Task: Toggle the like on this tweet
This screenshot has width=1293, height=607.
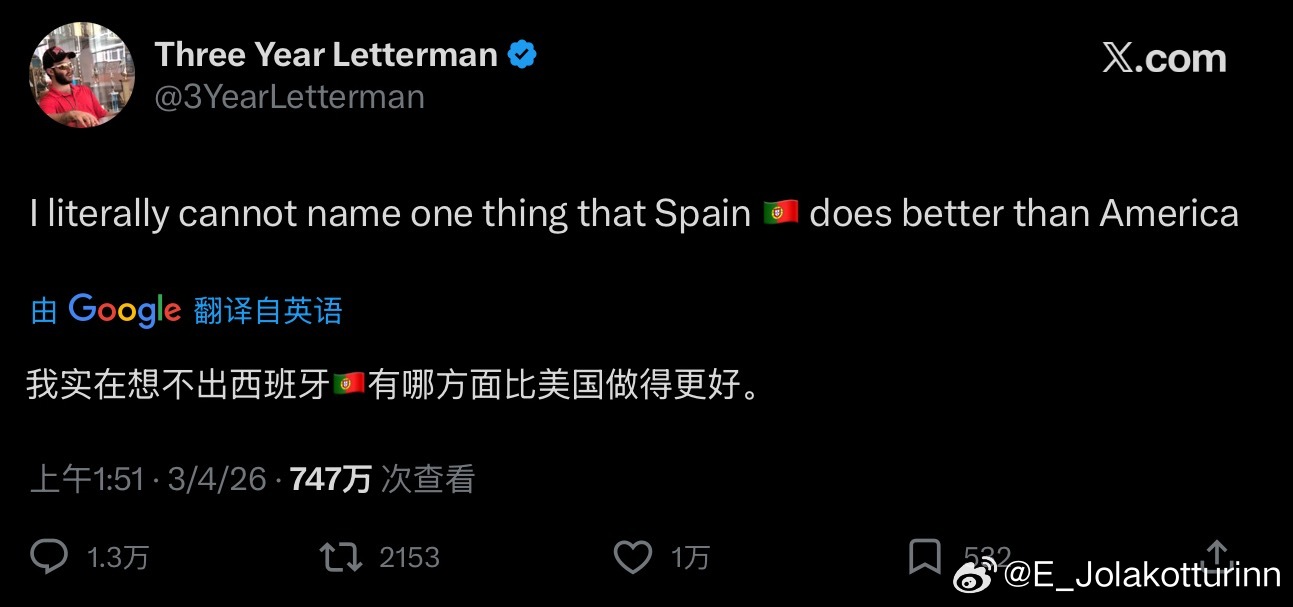Action: (632, 556)
